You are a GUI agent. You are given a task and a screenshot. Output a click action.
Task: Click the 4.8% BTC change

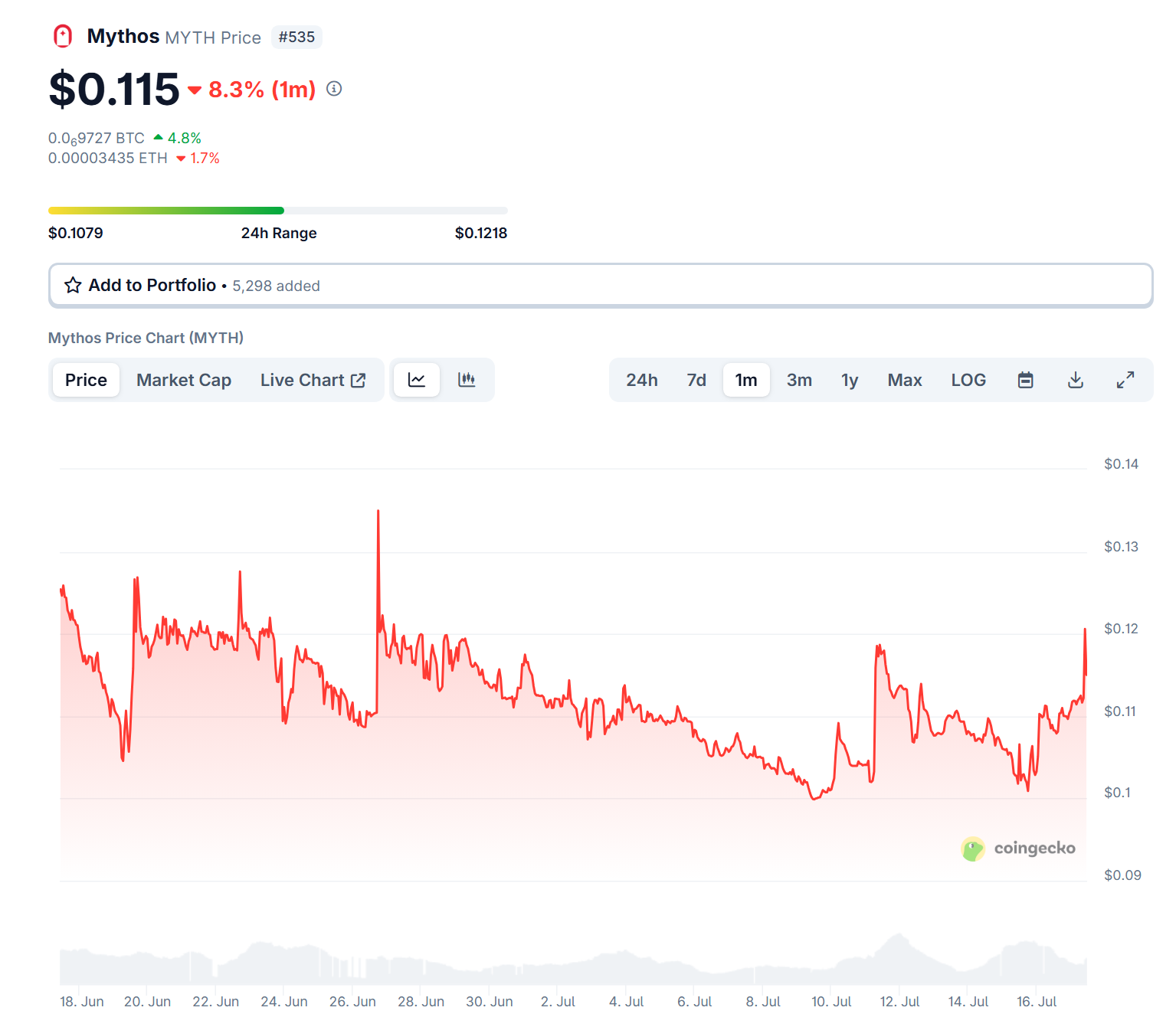click(x=184, y=138)
